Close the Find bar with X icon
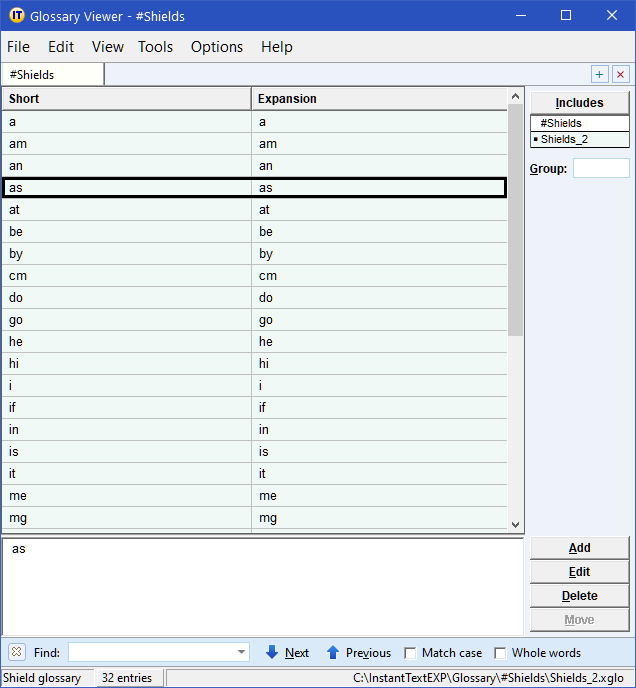 pos(16,653)
